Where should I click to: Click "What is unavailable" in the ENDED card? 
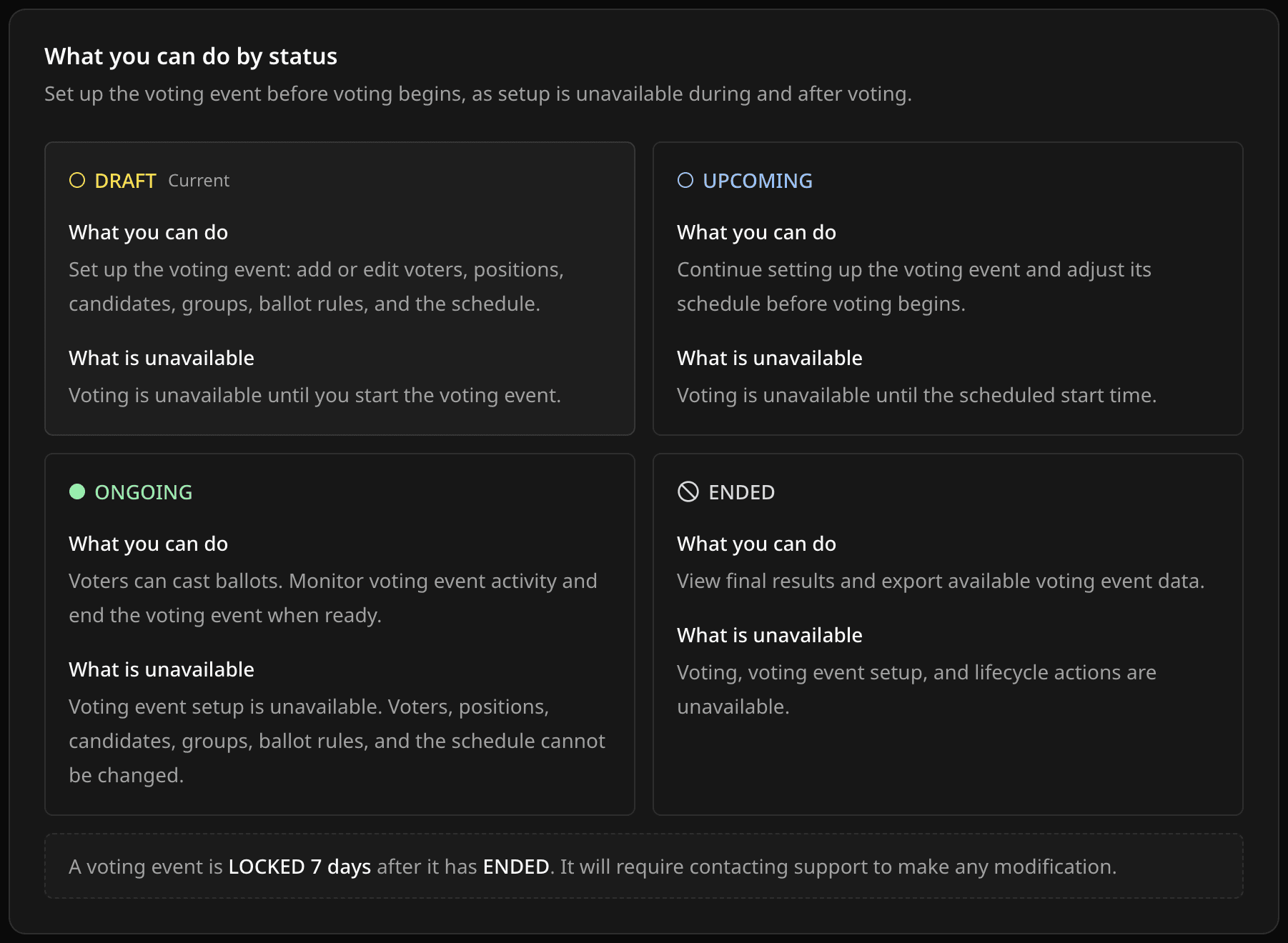pyautogui.click(x=770, y=635)
